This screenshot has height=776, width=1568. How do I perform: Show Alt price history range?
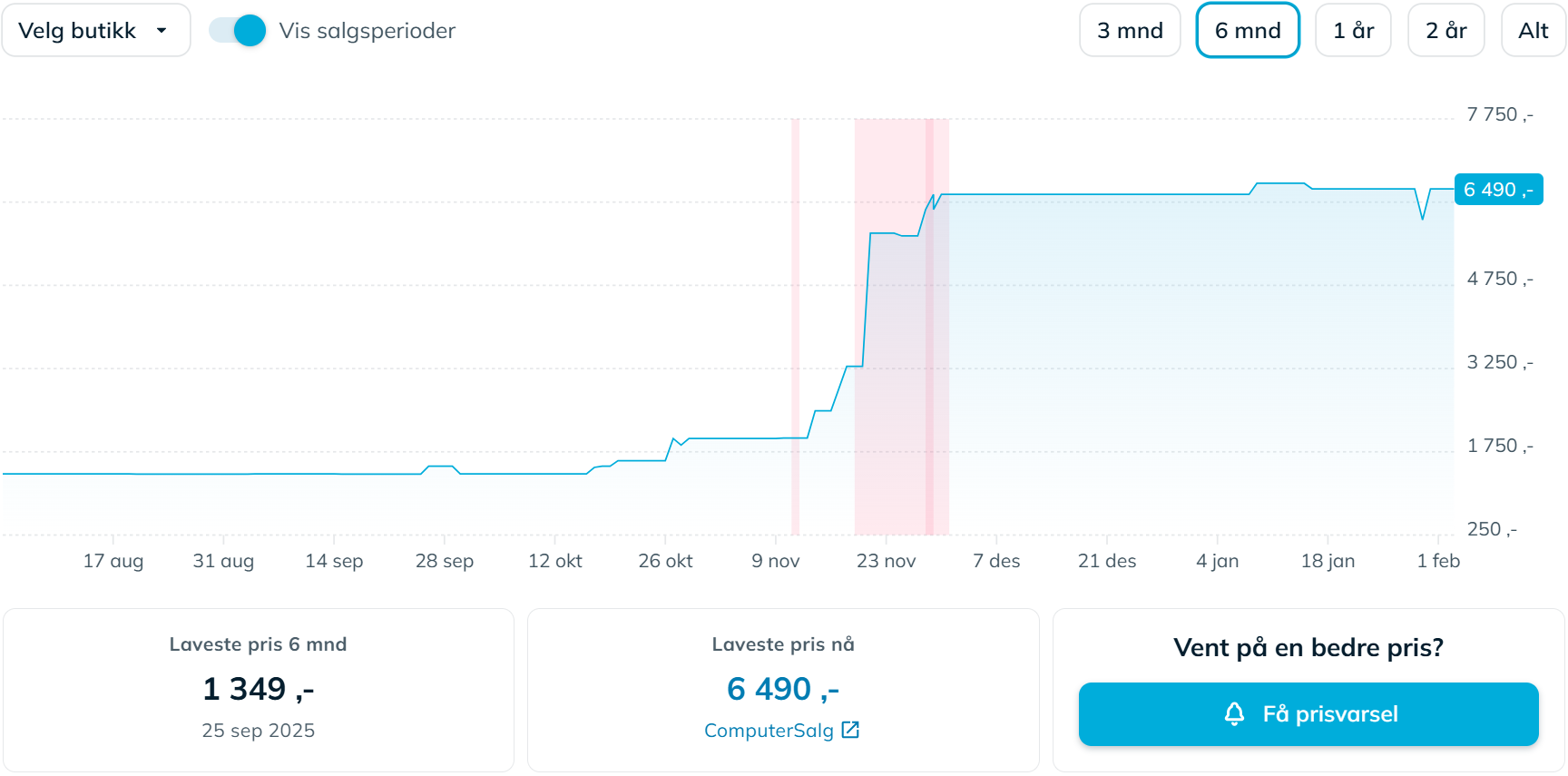pos(1533,31)
